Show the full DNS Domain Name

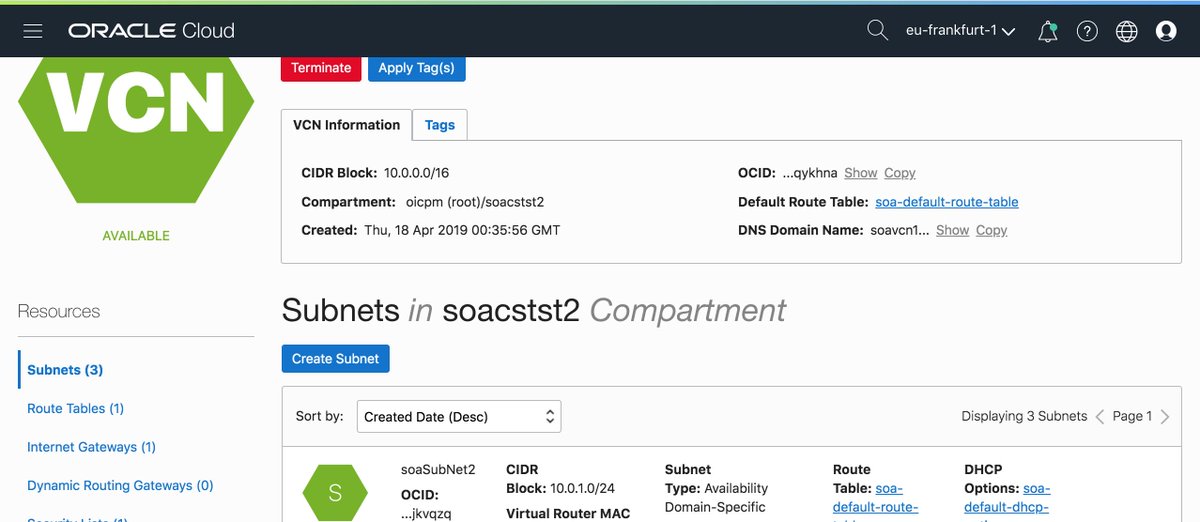point(953,230)
